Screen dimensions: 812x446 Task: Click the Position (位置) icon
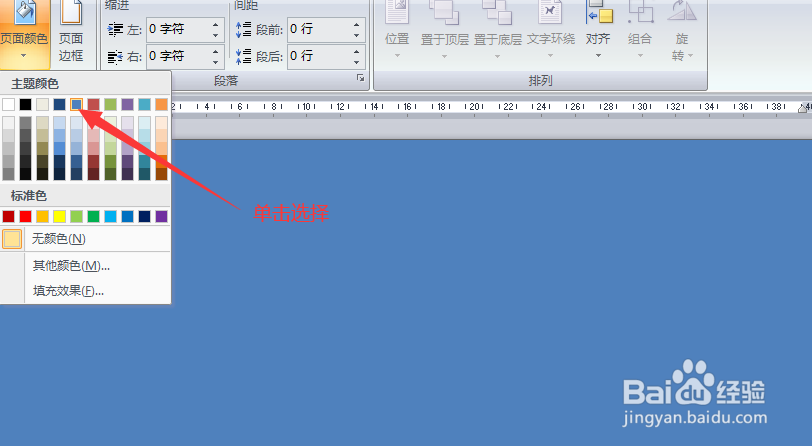click(397, 12)
